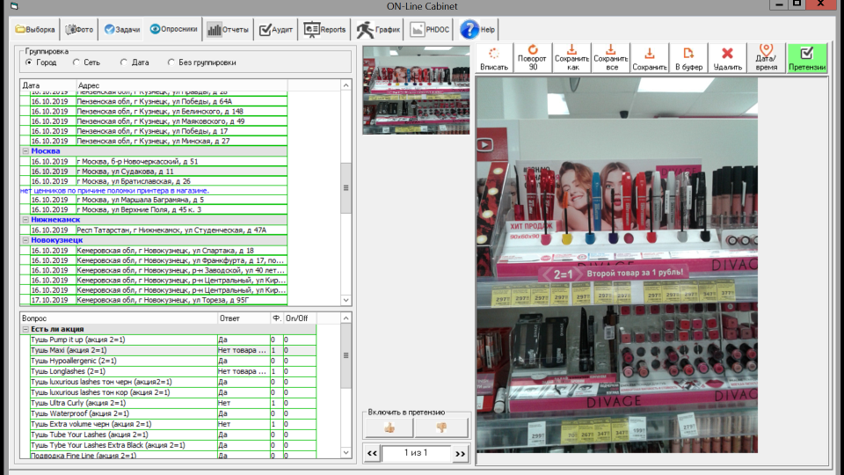The width and height of the screenshot is (844, 475).
Task: Delete photo with Удалить icon
Action: pos(727,58)
